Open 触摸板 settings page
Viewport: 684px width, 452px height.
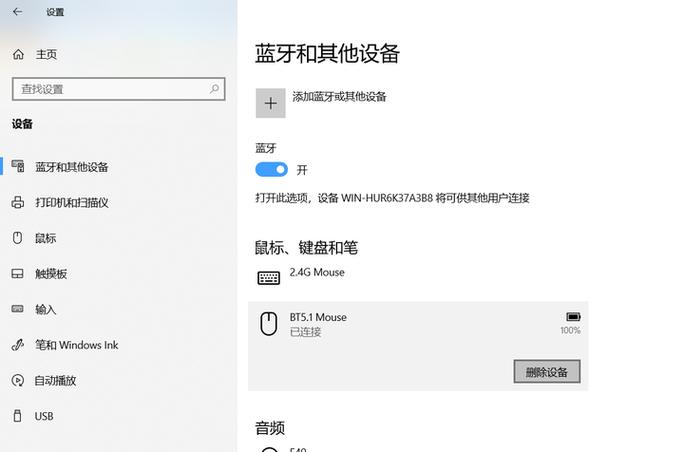pos(51,274)
